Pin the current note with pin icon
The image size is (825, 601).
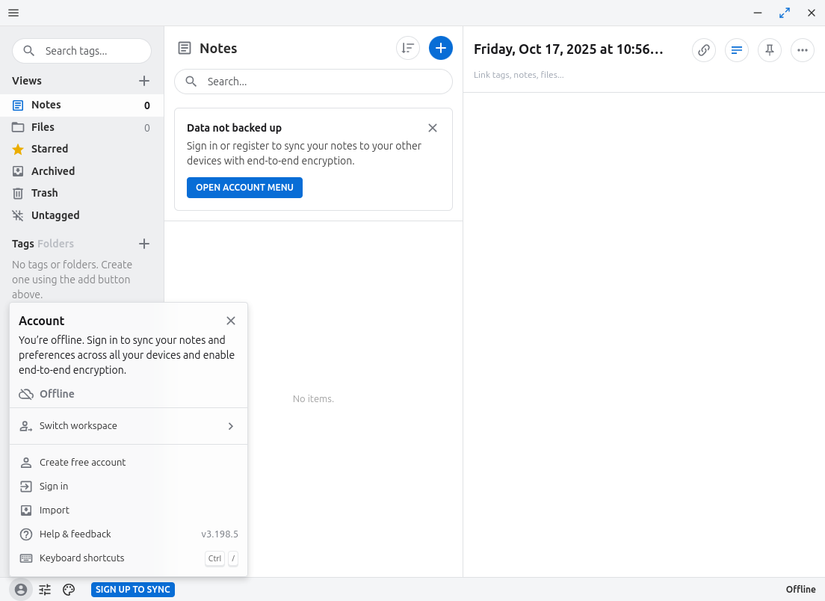point(769,50)
